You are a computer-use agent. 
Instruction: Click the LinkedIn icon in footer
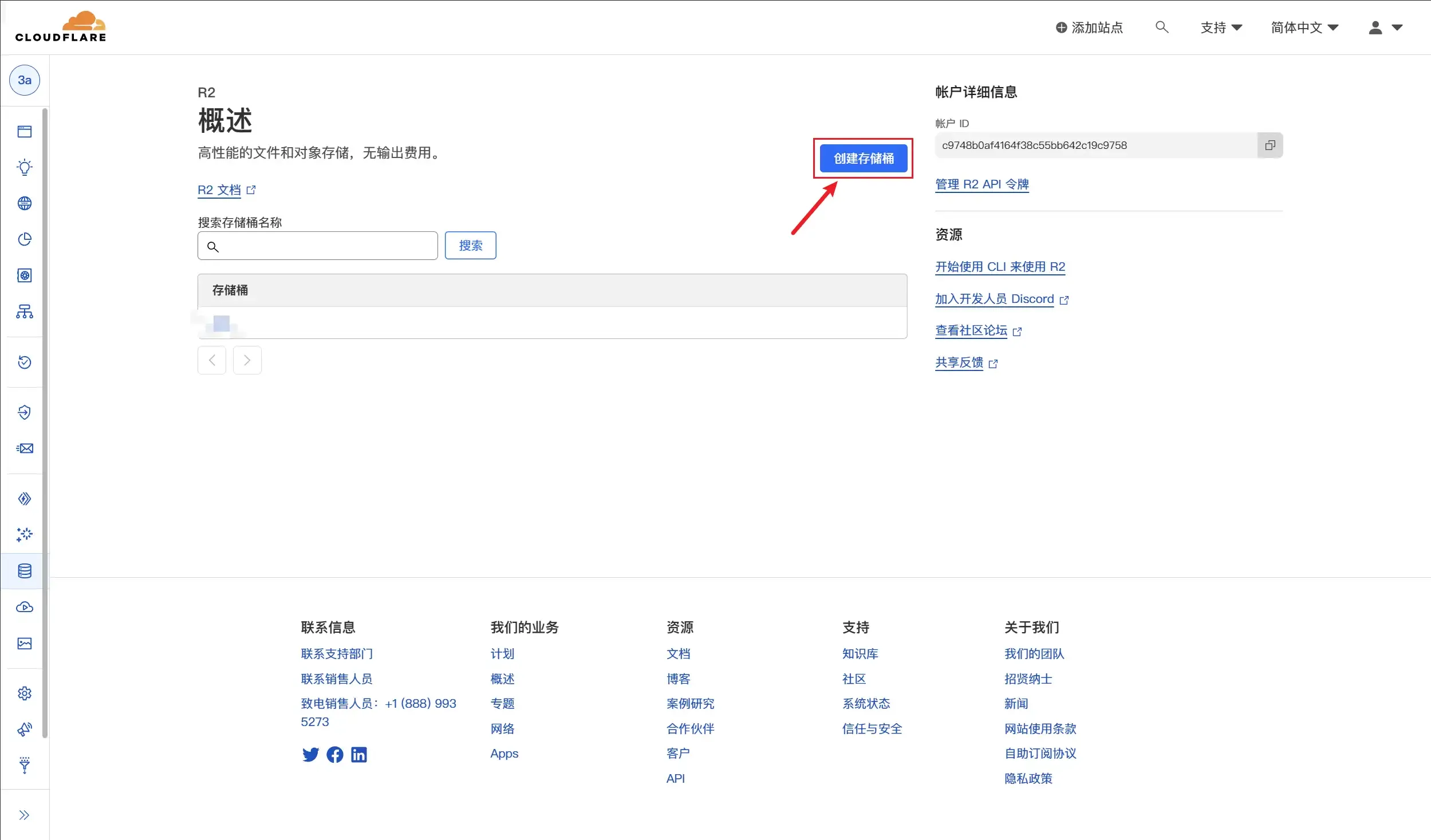click(x=359, y=755)
